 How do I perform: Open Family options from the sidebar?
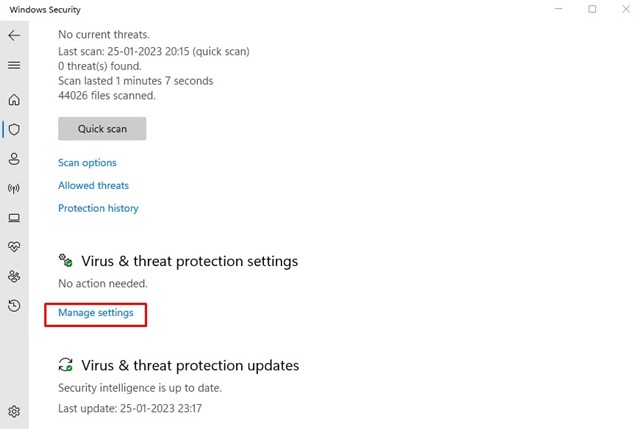[x=14, y=276]
